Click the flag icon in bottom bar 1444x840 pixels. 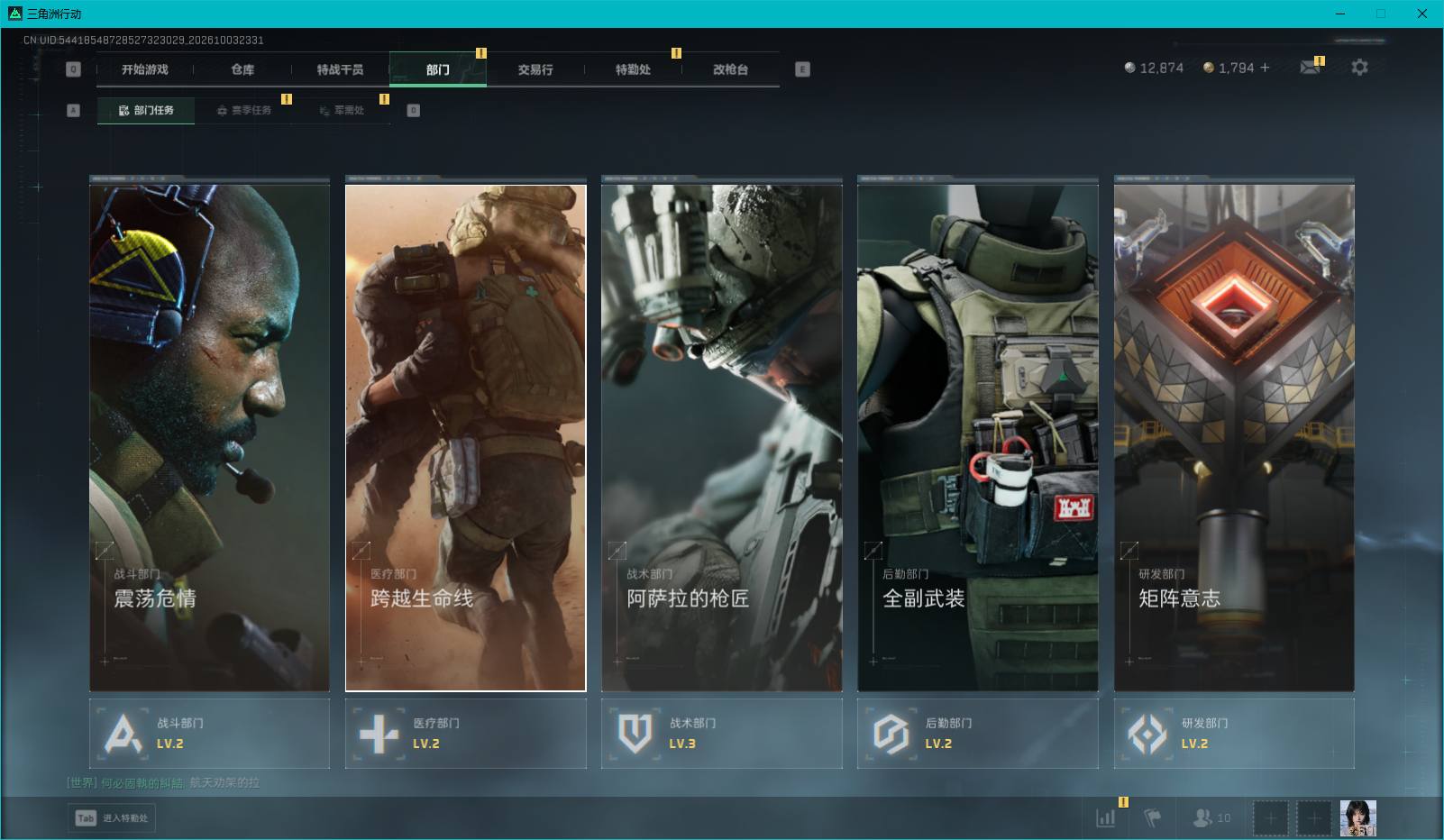1152,818
